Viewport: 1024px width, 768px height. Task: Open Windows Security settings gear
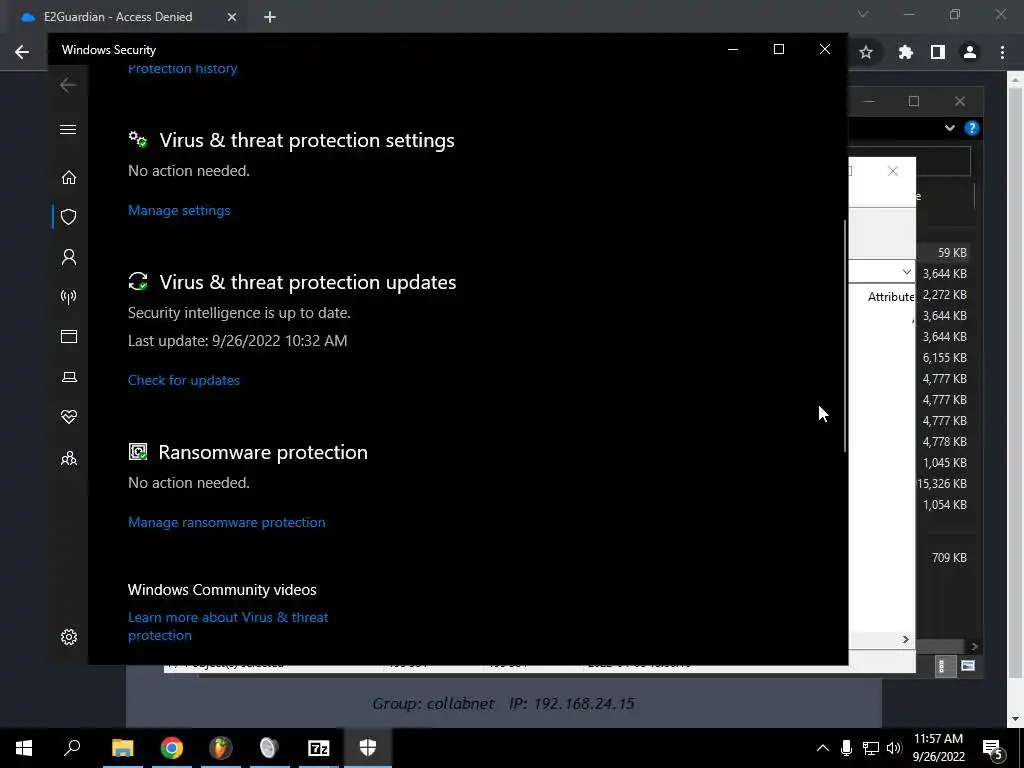(x=69, y=637)
